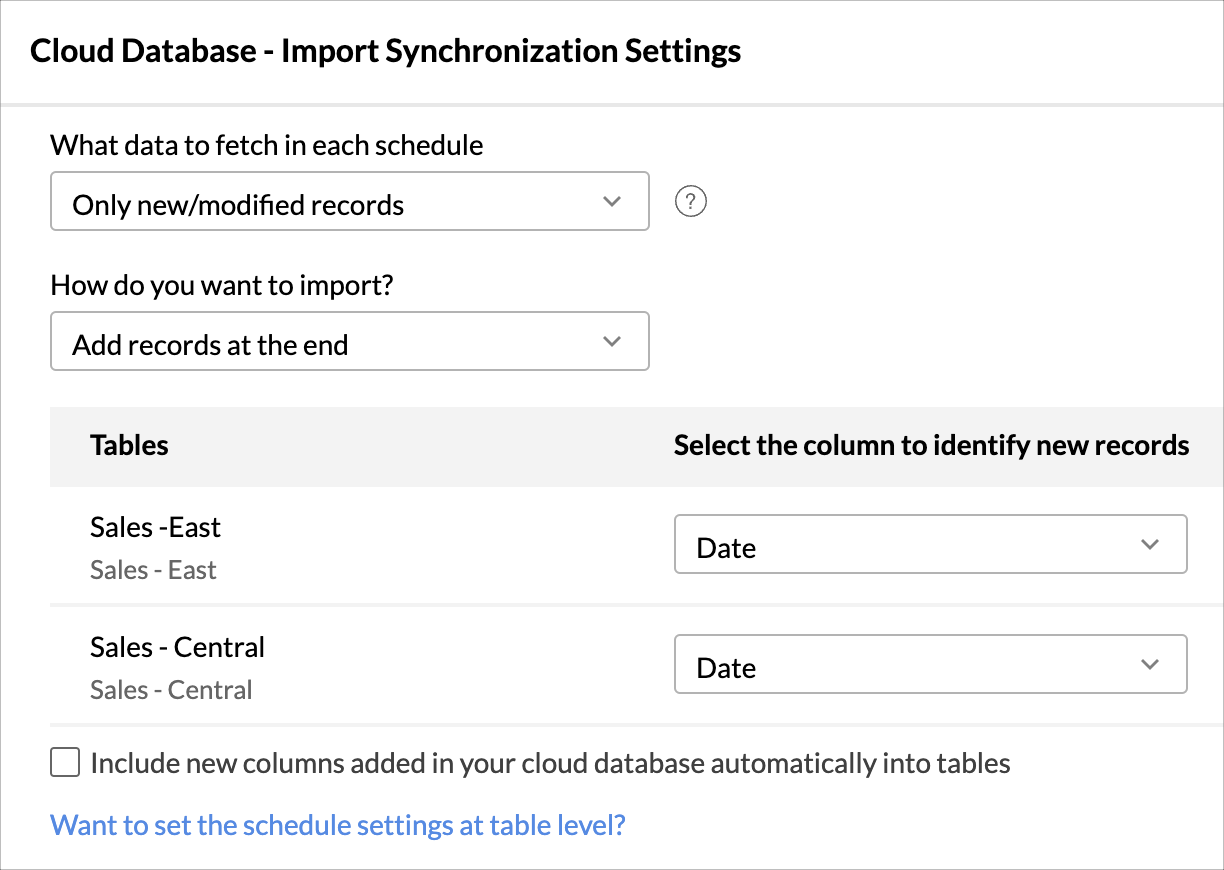Viewport: 1224px width, 870px height.
Task: Click the Import Synchronization Settings dialog title
Action: (x=386, y=51)
